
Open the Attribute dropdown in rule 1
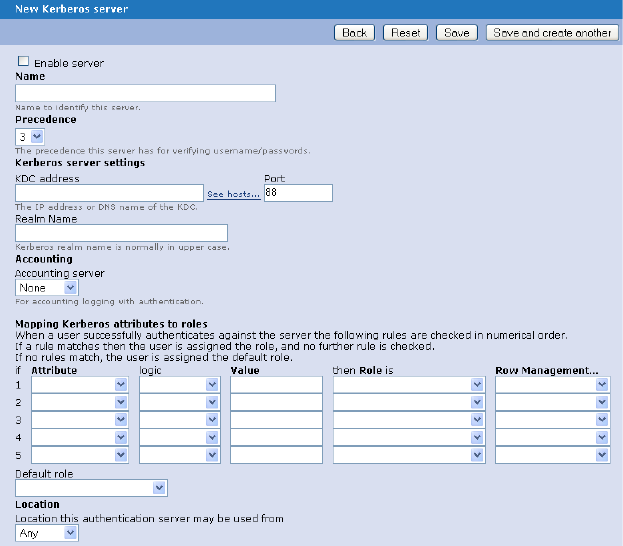coord(80,385)
